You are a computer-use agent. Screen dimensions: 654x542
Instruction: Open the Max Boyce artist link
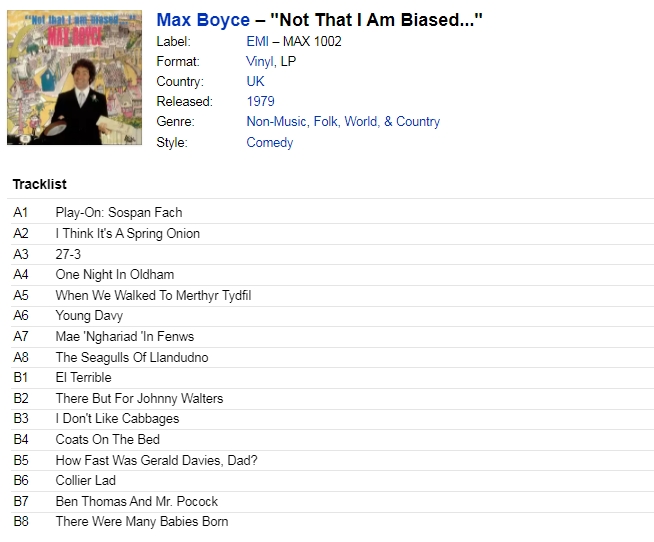click(x=203, y=20)
